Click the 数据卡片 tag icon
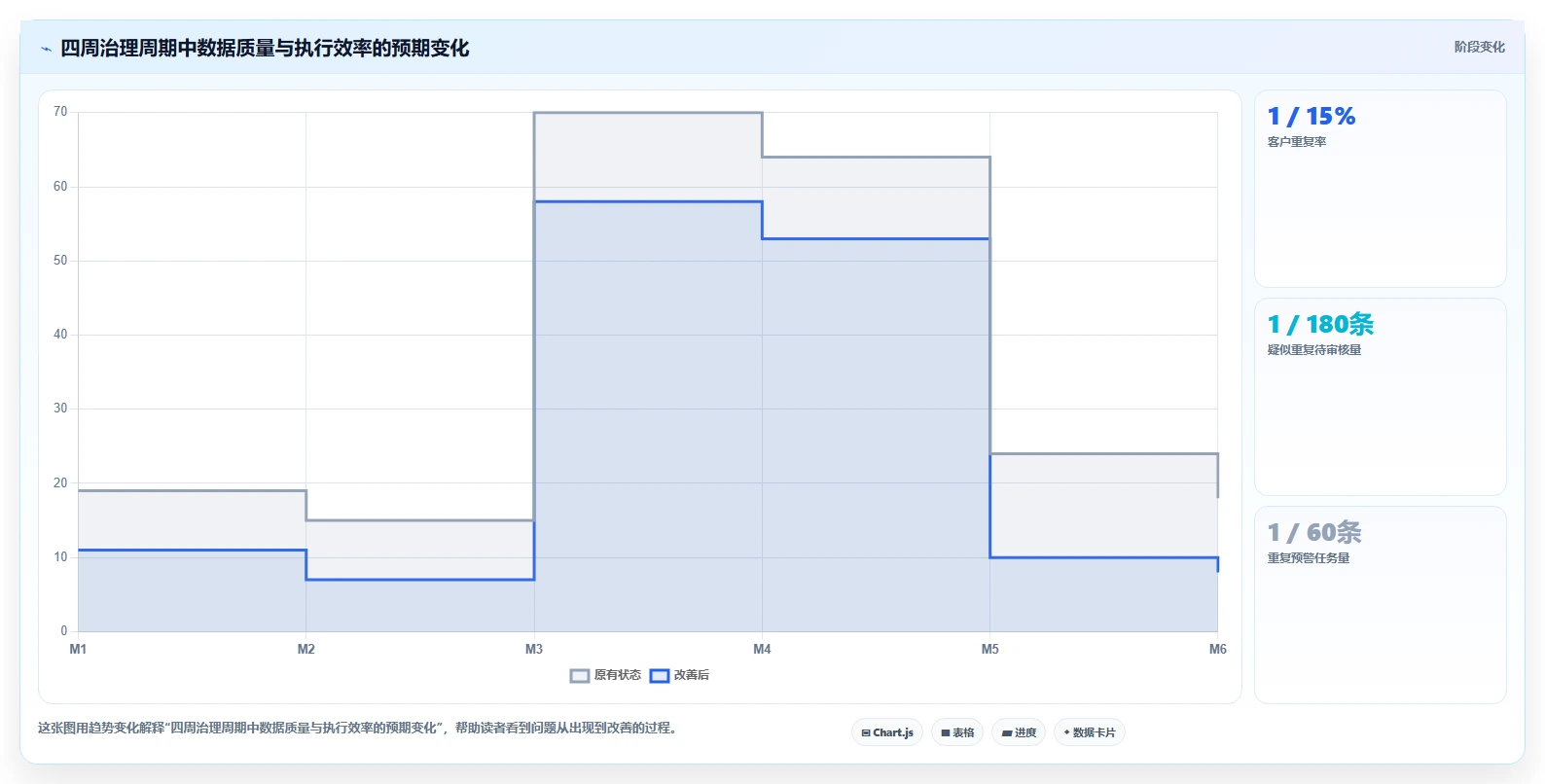The height and width of the screenshot is (784, 1545). click(1067, 732)
